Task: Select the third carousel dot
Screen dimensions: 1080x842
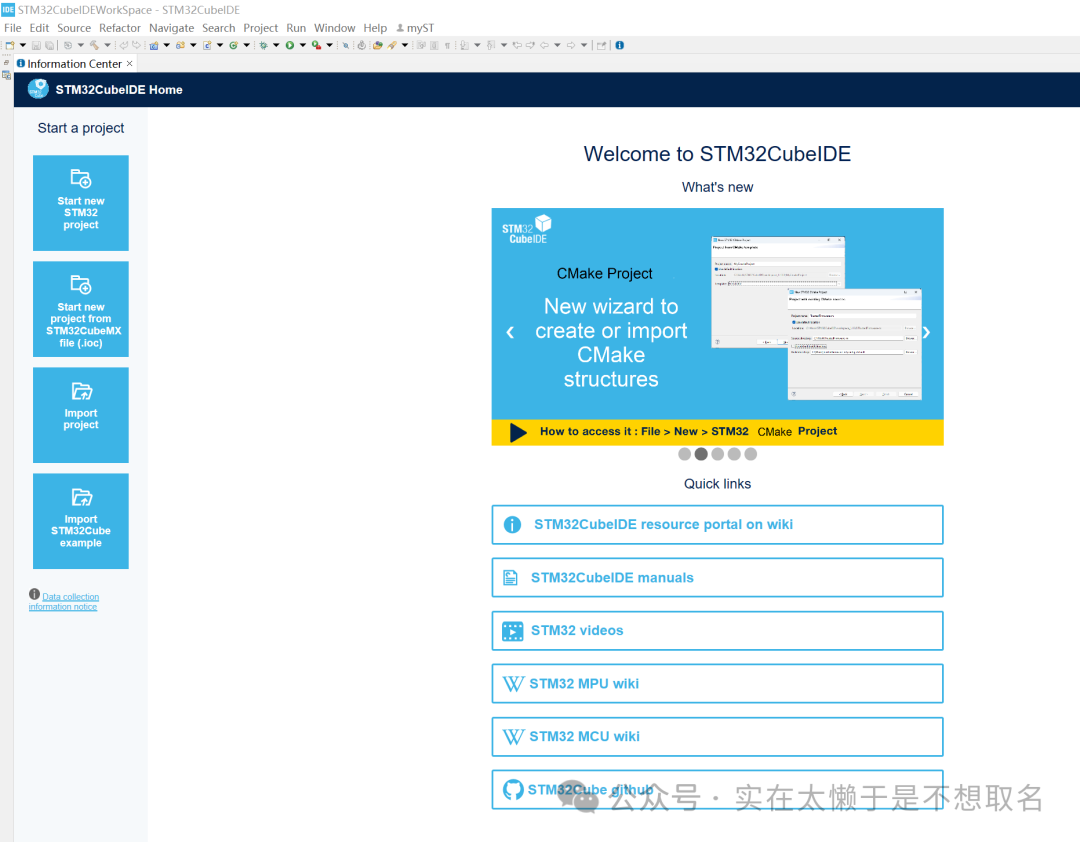Action: (718, 454)
